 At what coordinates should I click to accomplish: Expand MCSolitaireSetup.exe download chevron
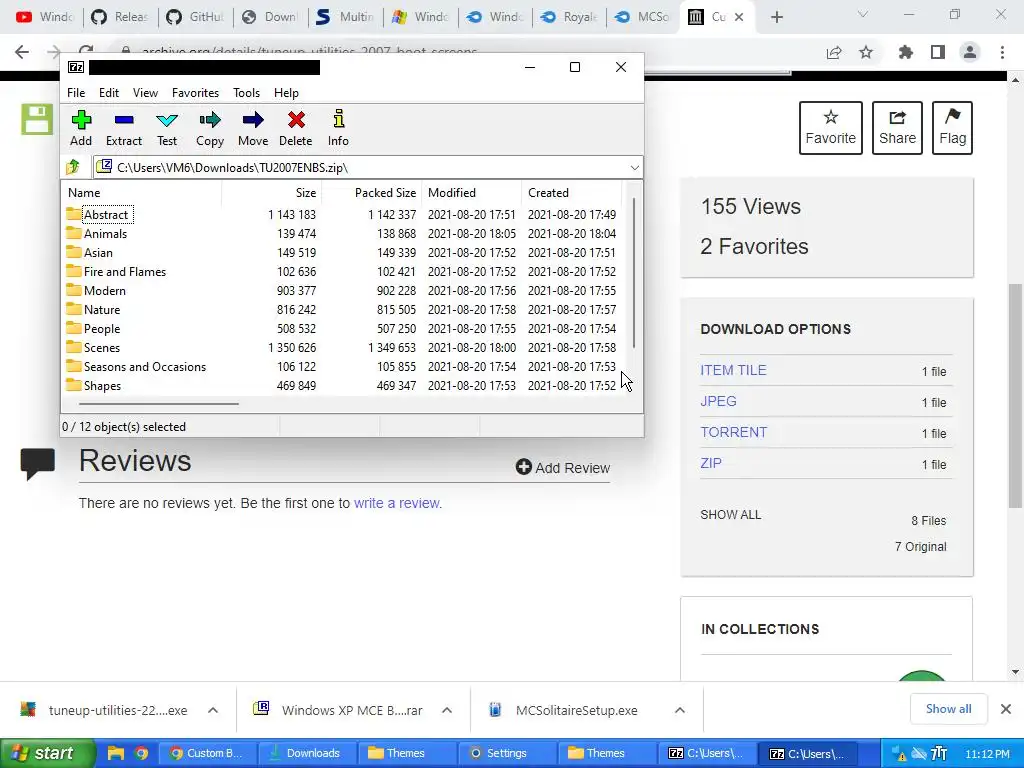point(680,710)
